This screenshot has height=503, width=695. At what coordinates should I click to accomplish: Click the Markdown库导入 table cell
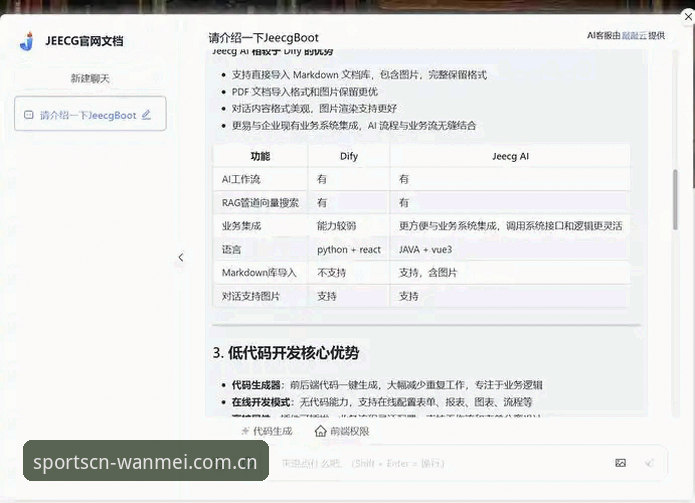[x=260, y=273]
